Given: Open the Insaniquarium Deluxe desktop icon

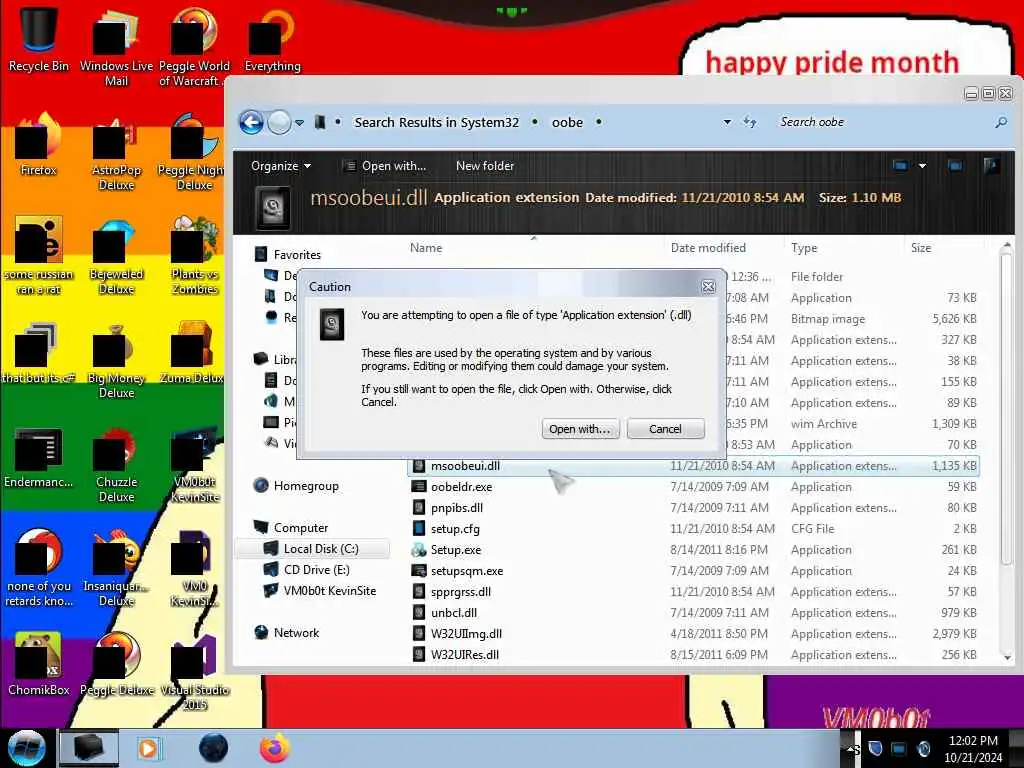Looking at the screenshot, I should tap(116, 568).
